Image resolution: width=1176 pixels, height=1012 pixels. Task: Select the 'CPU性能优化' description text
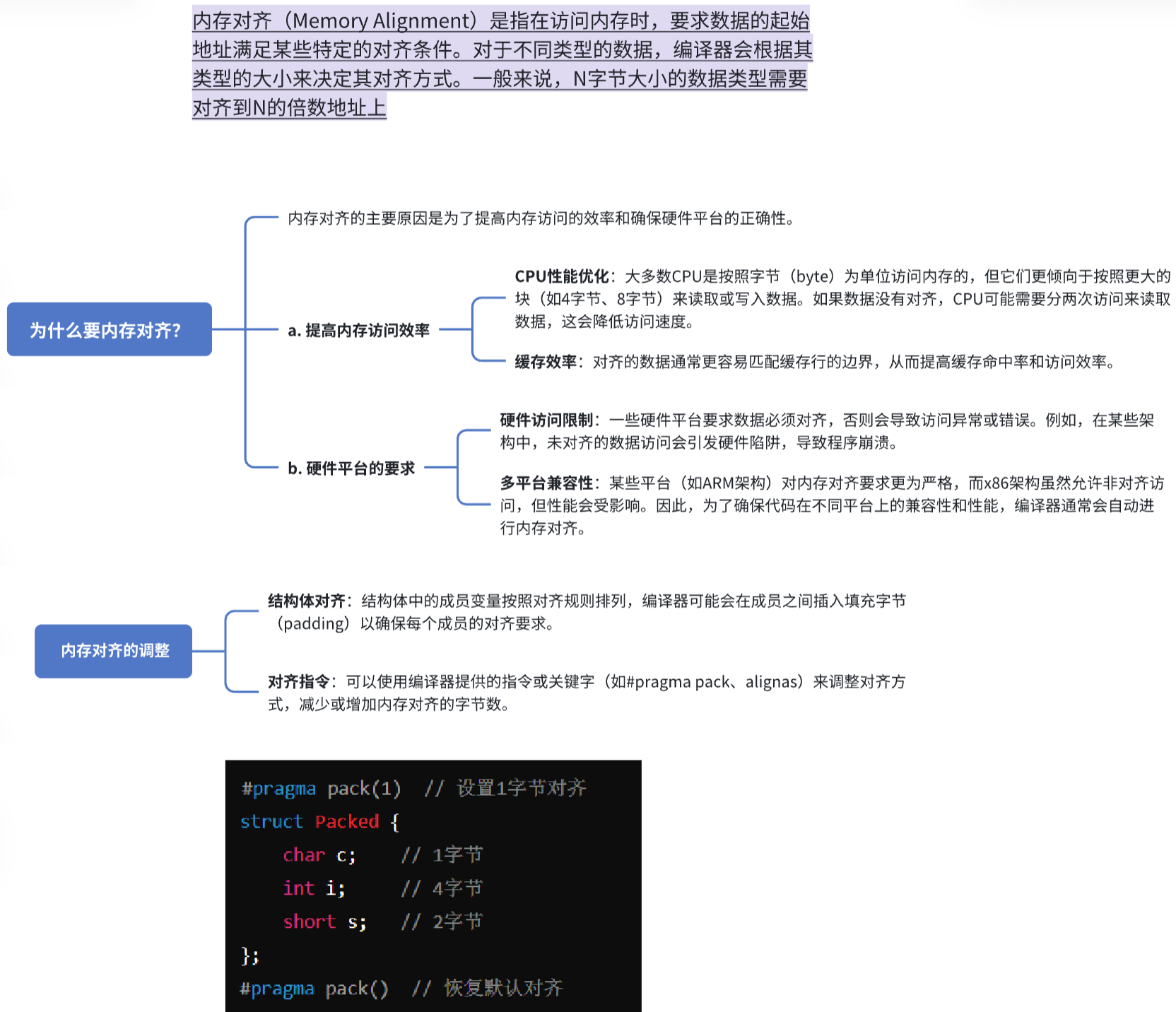pyautogui.click(x=842, y=298)
